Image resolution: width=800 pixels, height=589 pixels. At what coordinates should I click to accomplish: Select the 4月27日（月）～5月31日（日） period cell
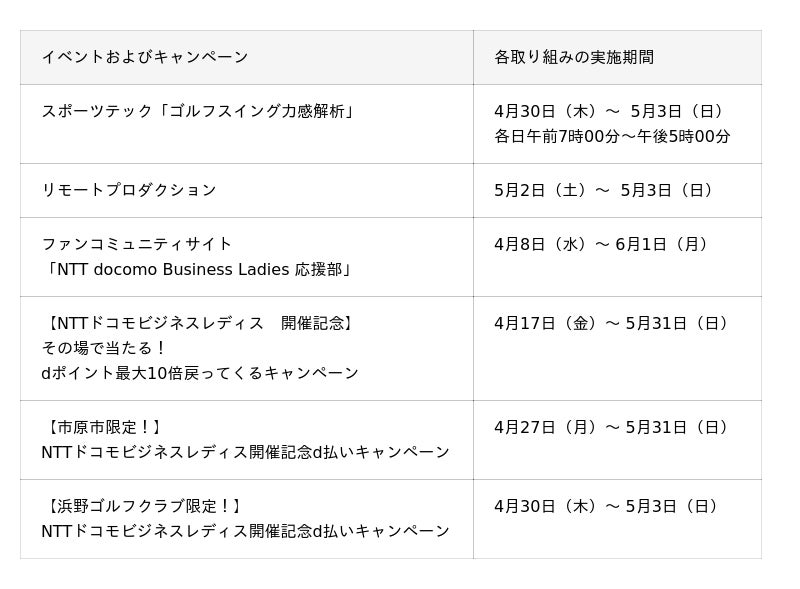(613, 427)
